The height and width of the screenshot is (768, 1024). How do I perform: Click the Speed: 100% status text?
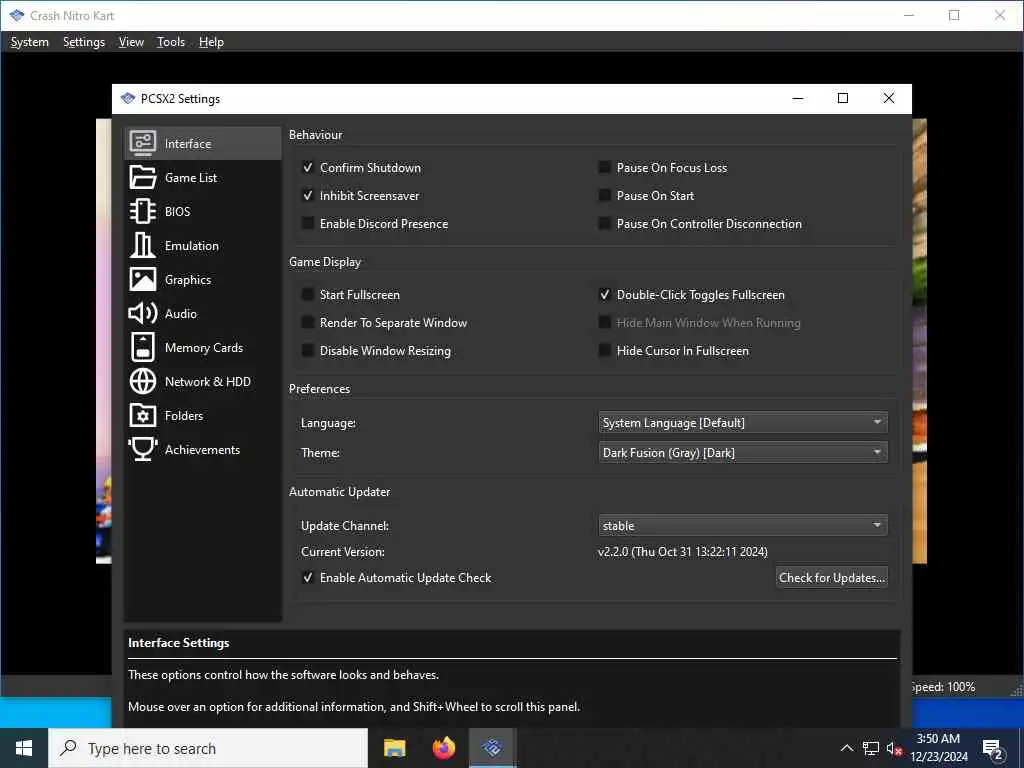pos(942,687)
